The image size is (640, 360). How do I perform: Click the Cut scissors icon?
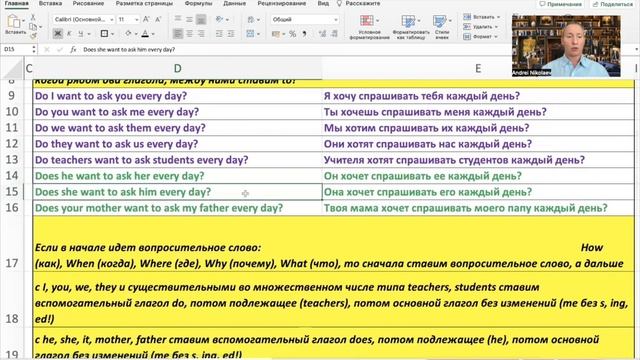point(33,18)
